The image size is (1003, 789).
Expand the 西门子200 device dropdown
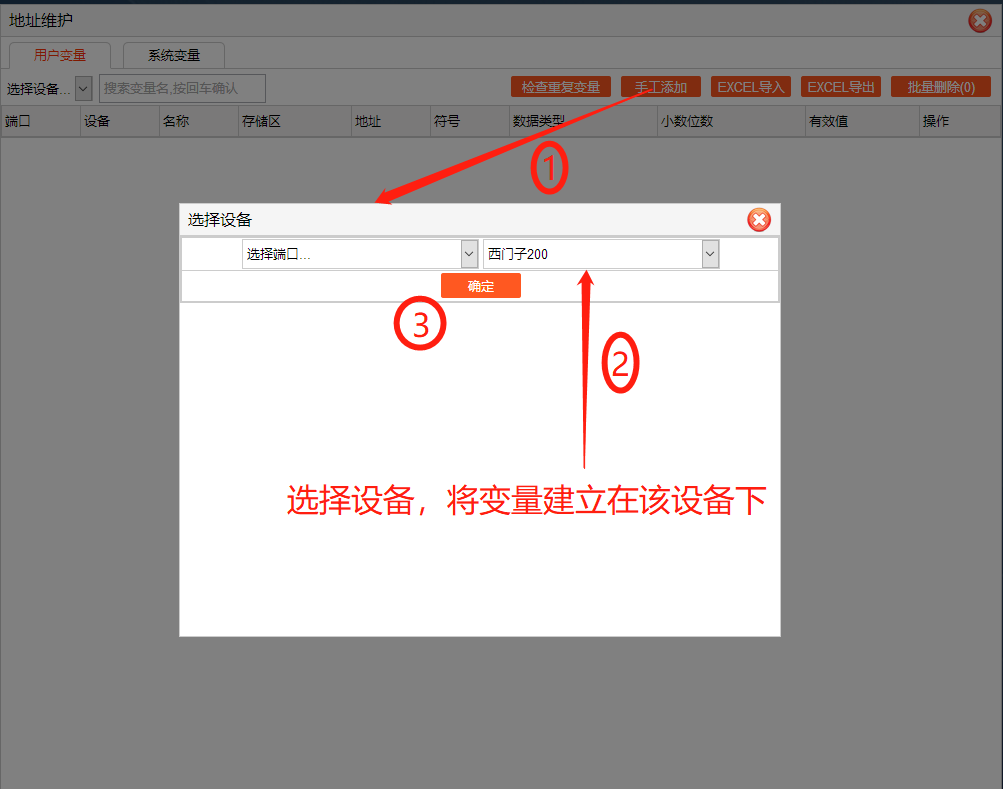point(710,255)
